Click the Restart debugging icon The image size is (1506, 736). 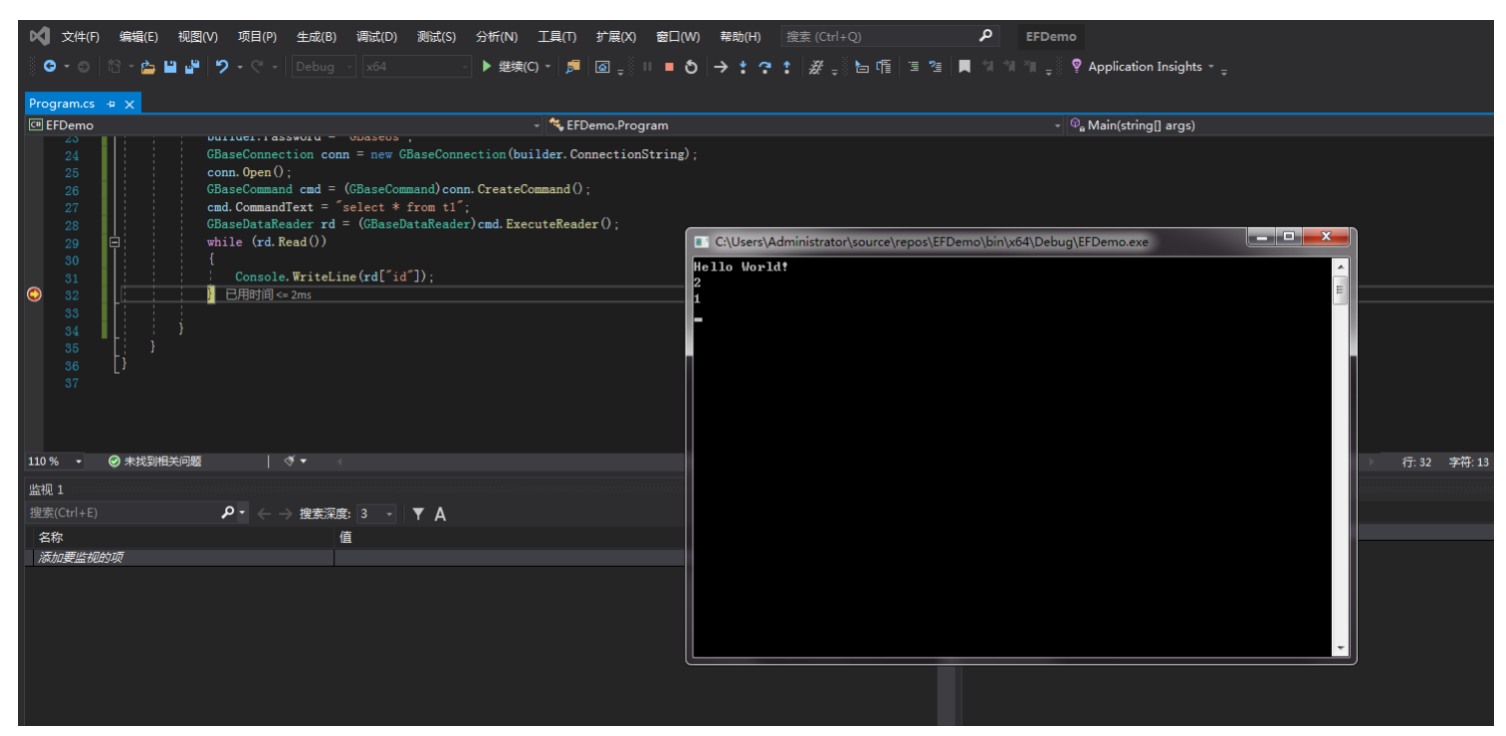(x=690, y=67)
